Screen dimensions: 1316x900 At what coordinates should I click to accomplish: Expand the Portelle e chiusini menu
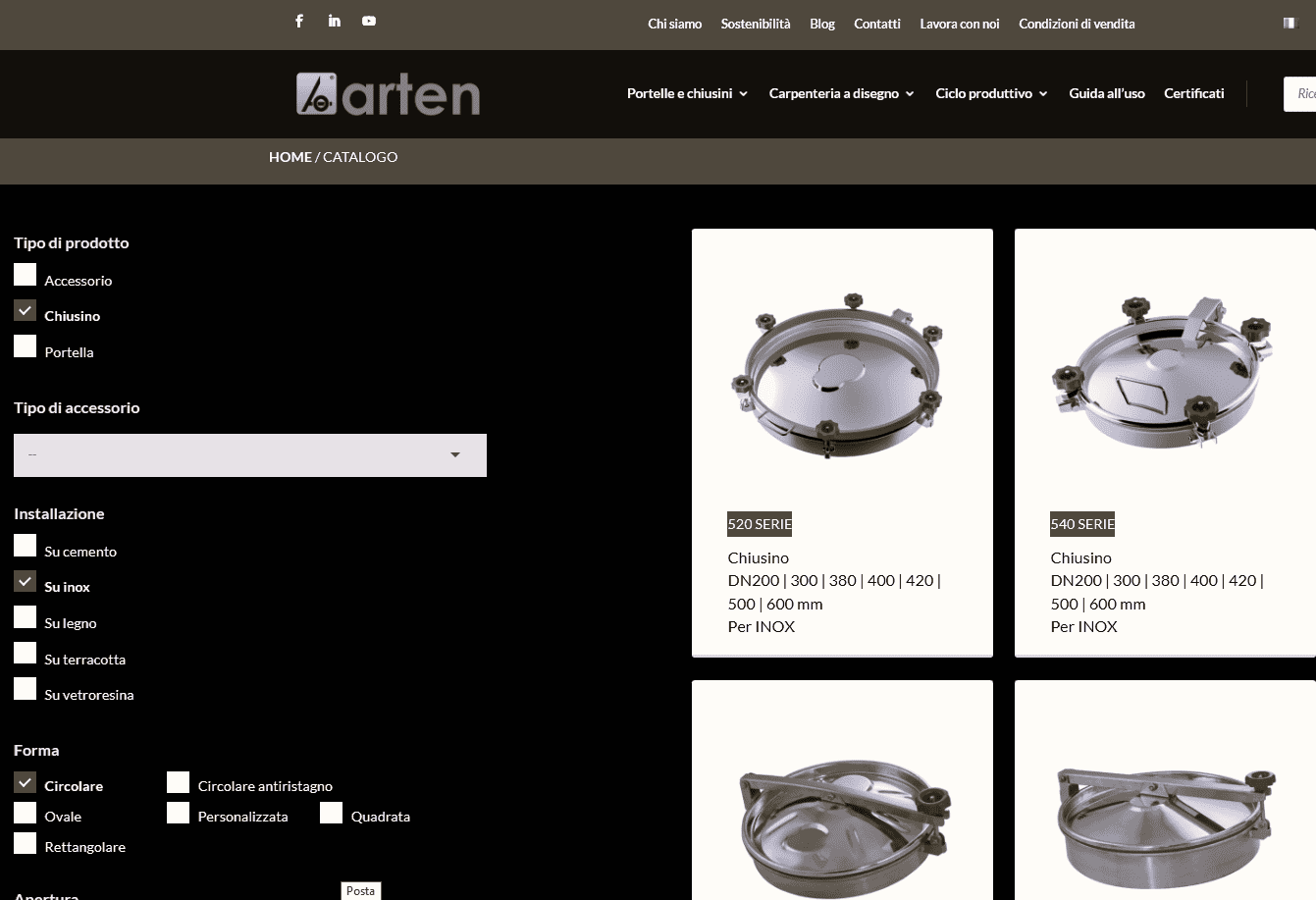pyautogui.click(x=687, y=94)
